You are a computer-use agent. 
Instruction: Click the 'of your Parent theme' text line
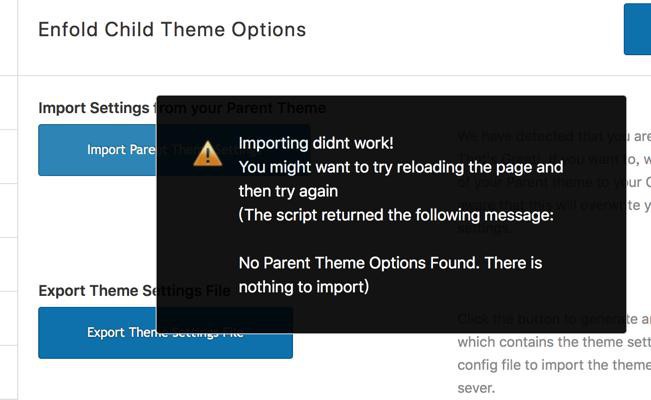(638, 182)
